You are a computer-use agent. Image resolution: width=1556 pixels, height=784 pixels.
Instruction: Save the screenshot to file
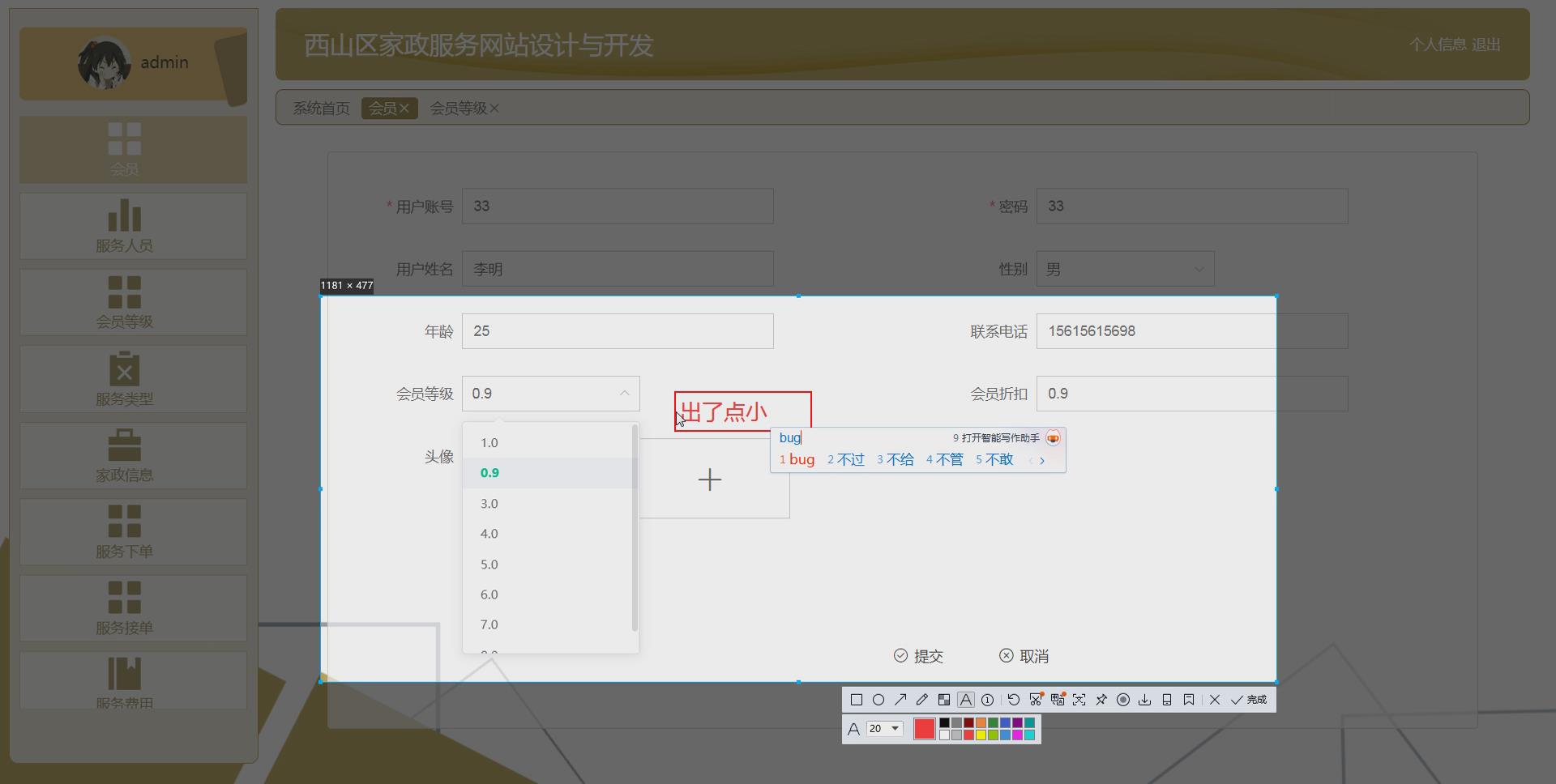pos(1145,700)
